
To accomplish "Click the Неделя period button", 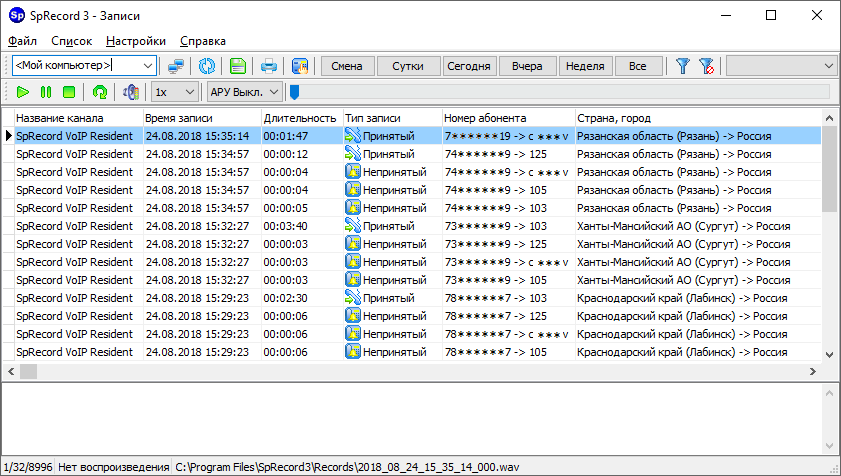I will coord(585,66).
